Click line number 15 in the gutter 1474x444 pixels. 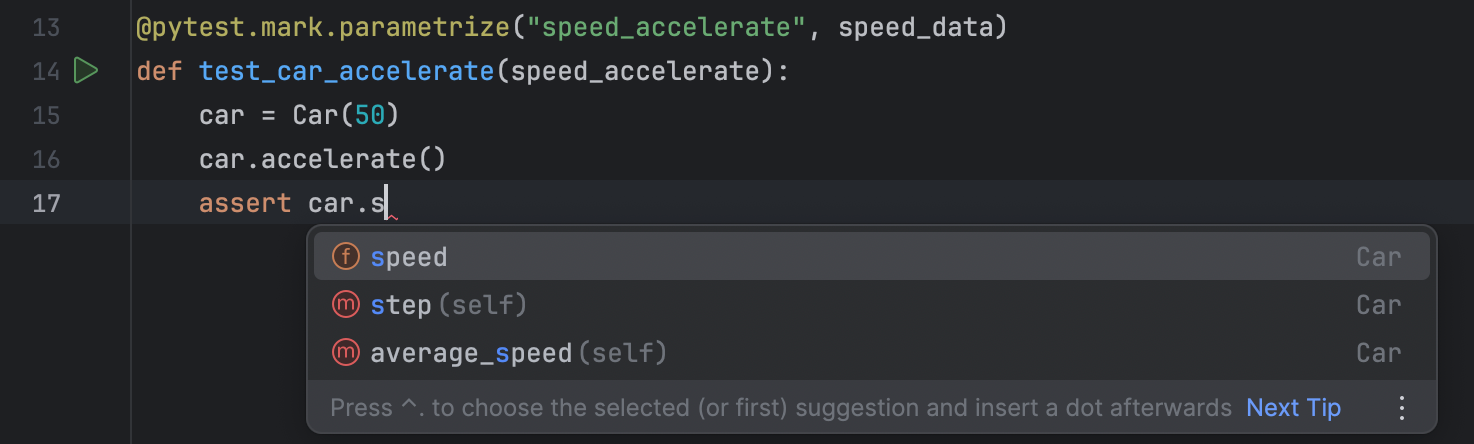tap(46, 115)
